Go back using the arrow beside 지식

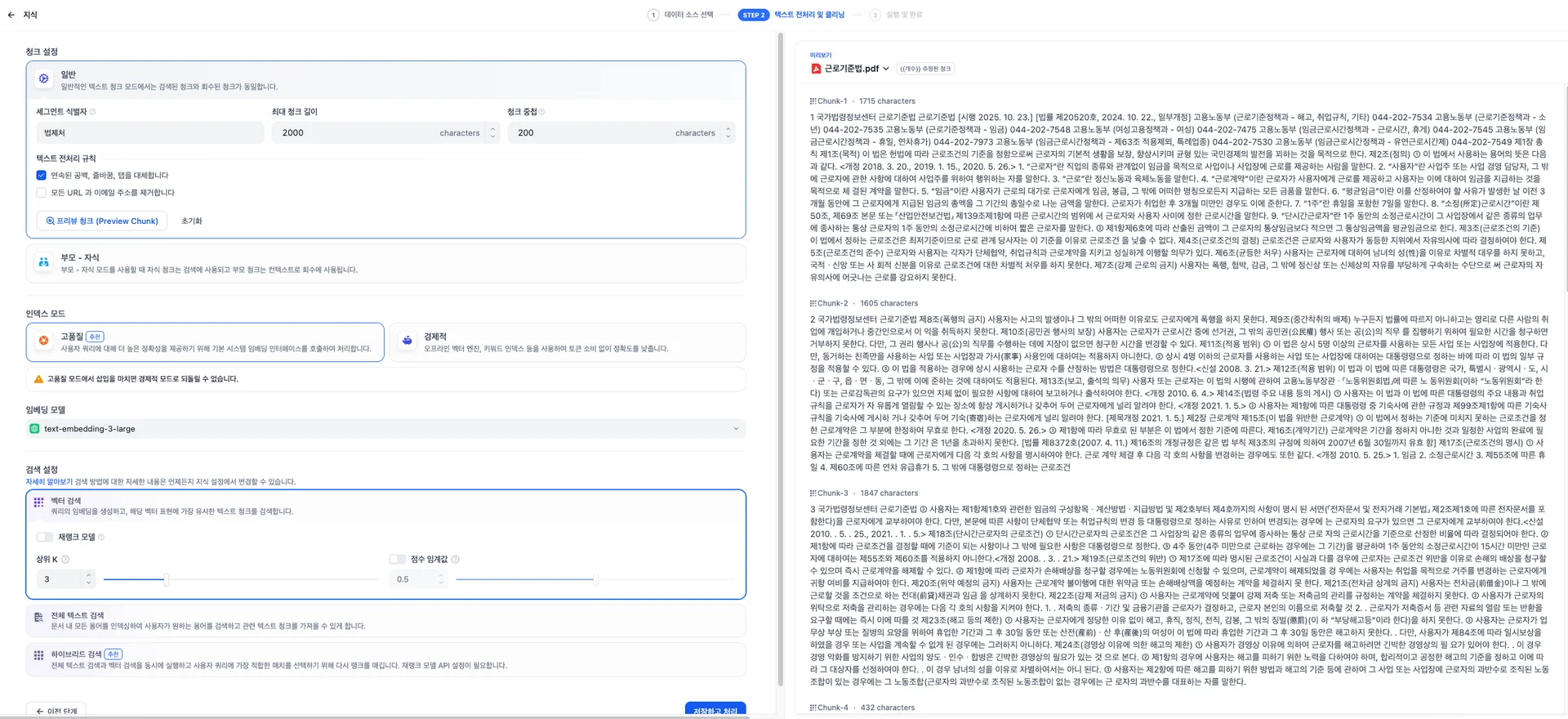tap(11, 15)
